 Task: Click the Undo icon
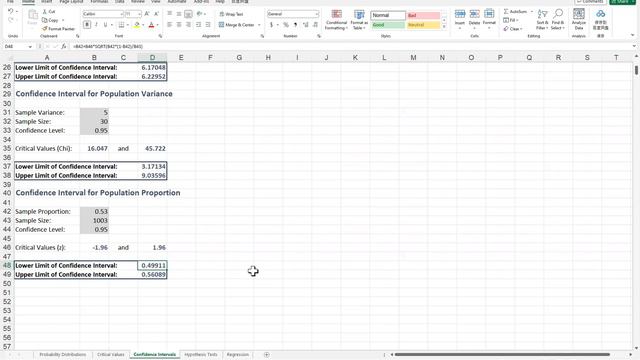[11, 11]
